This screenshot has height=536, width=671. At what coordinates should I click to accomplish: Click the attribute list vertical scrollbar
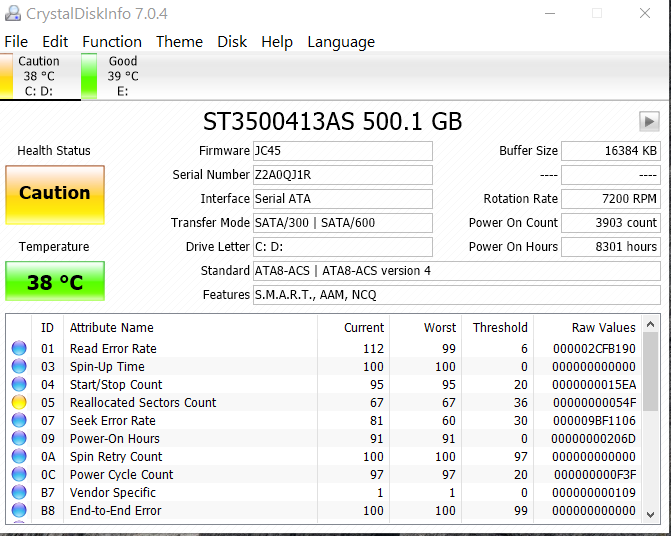tap(650, 420)
